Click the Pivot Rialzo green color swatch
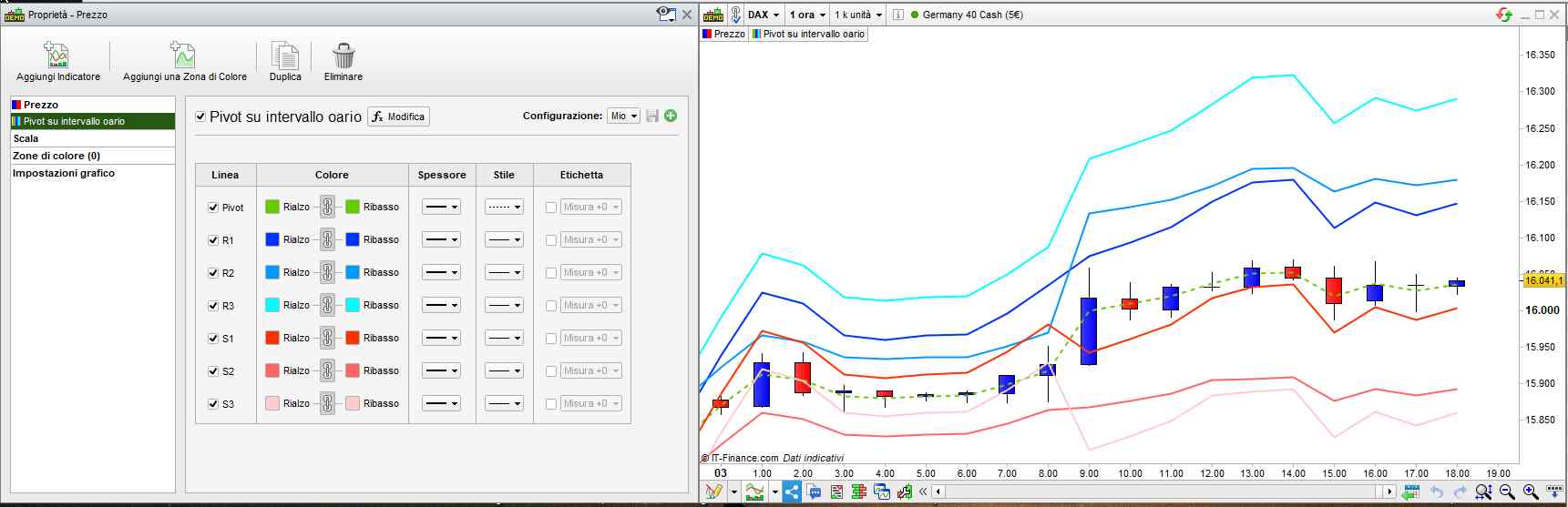1568x507 pixels. point(272,207)
